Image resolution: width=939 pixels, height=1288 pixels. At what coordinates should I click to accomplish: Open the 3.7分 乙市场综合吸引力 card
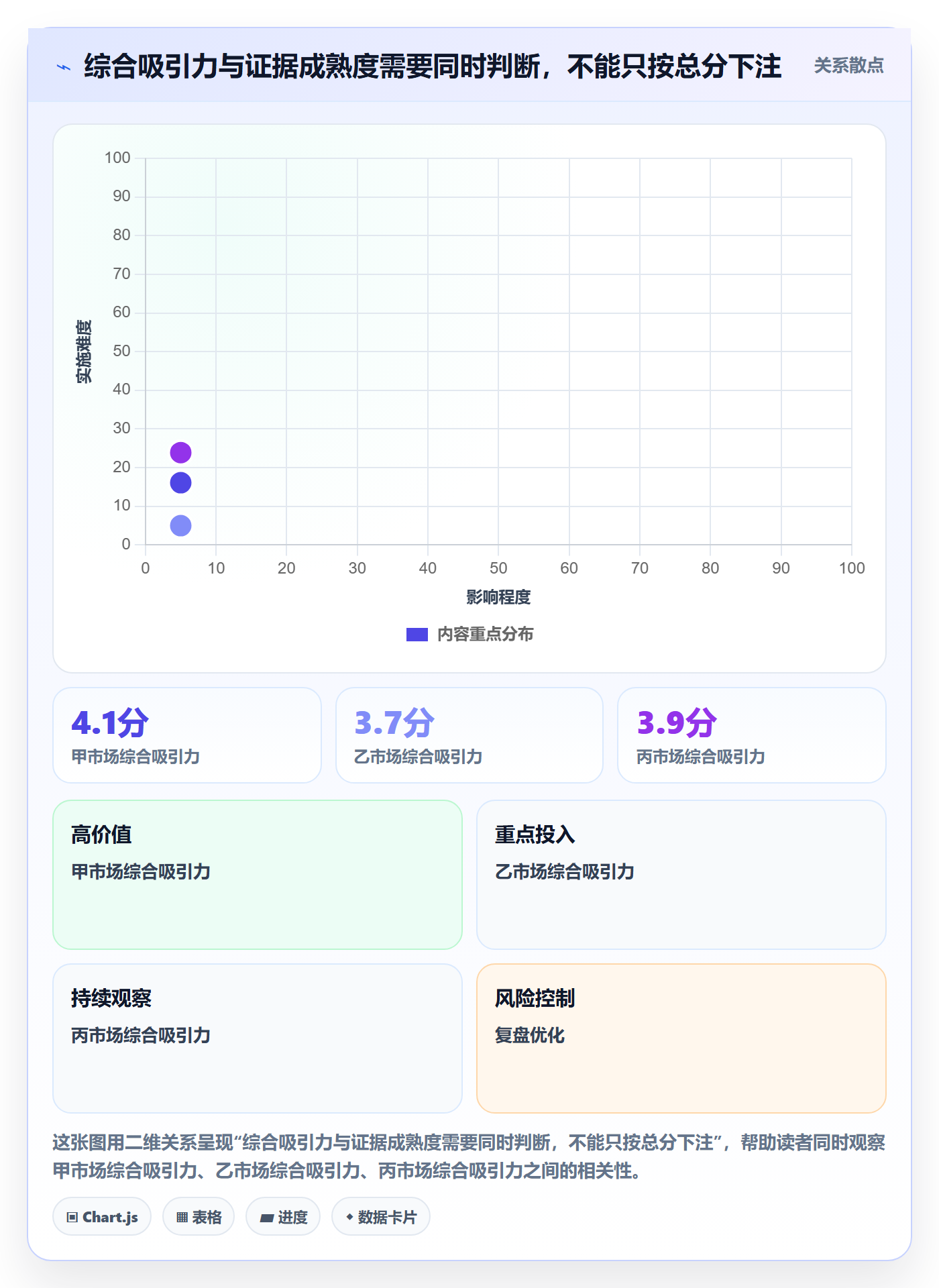469,735
